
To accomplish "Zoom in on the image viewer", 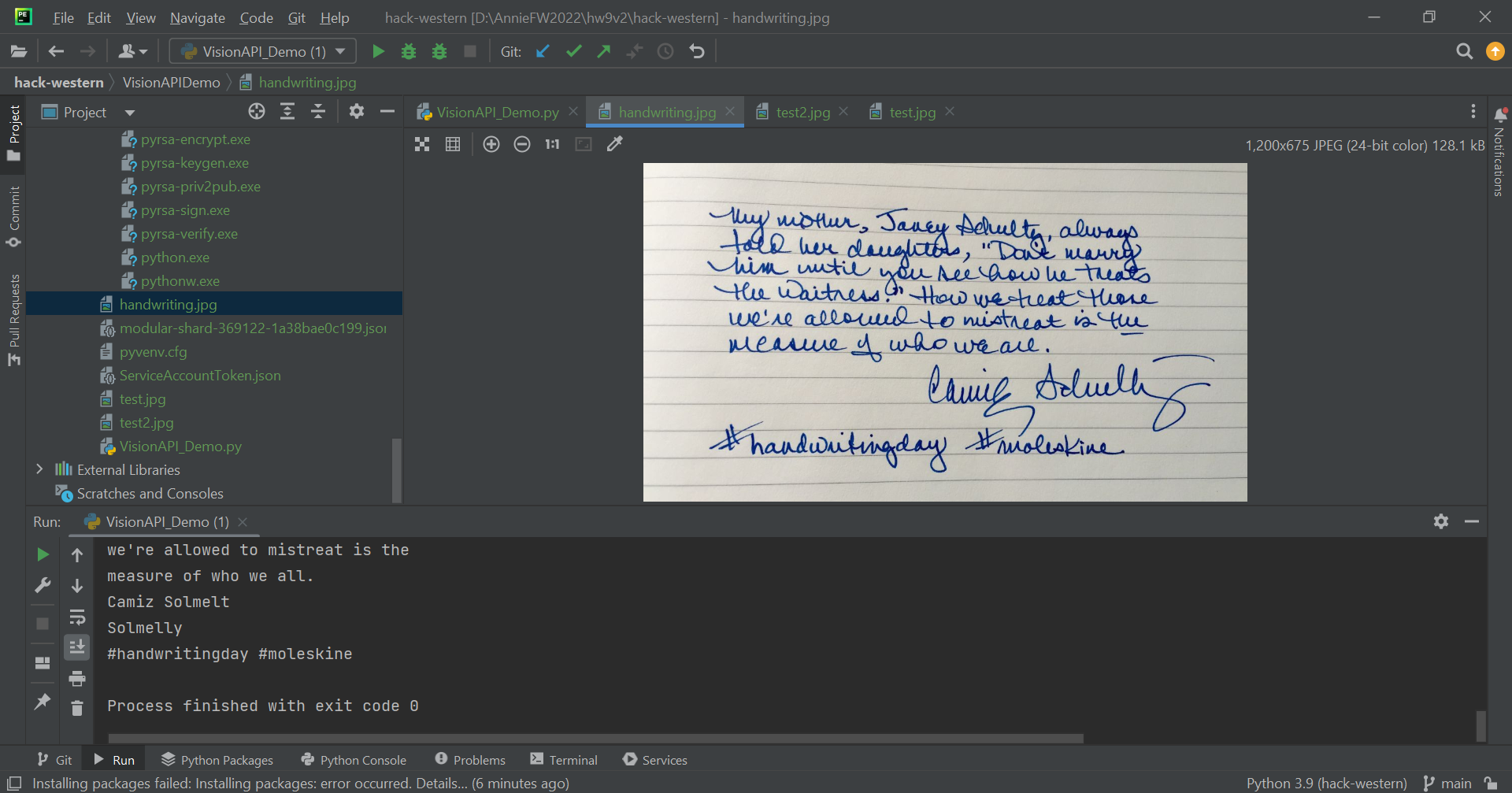I will [x=491, y=144].
